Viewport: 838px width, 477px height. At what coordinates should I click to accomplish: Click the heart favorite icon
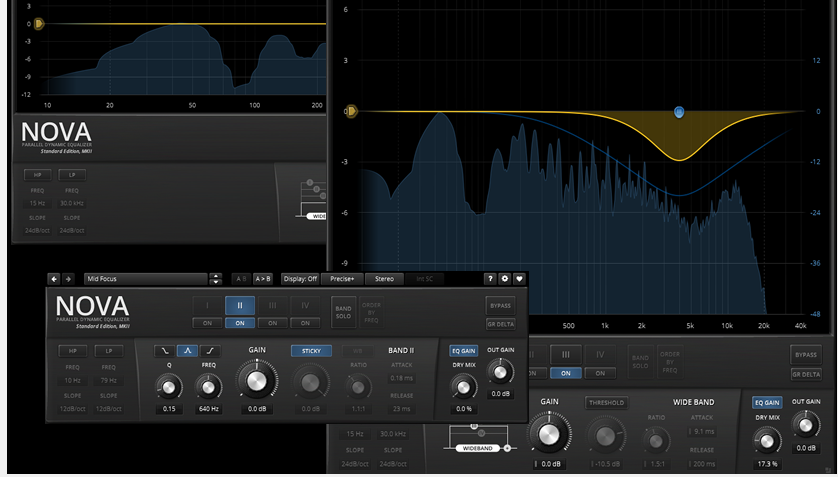(x=519, y=279)
